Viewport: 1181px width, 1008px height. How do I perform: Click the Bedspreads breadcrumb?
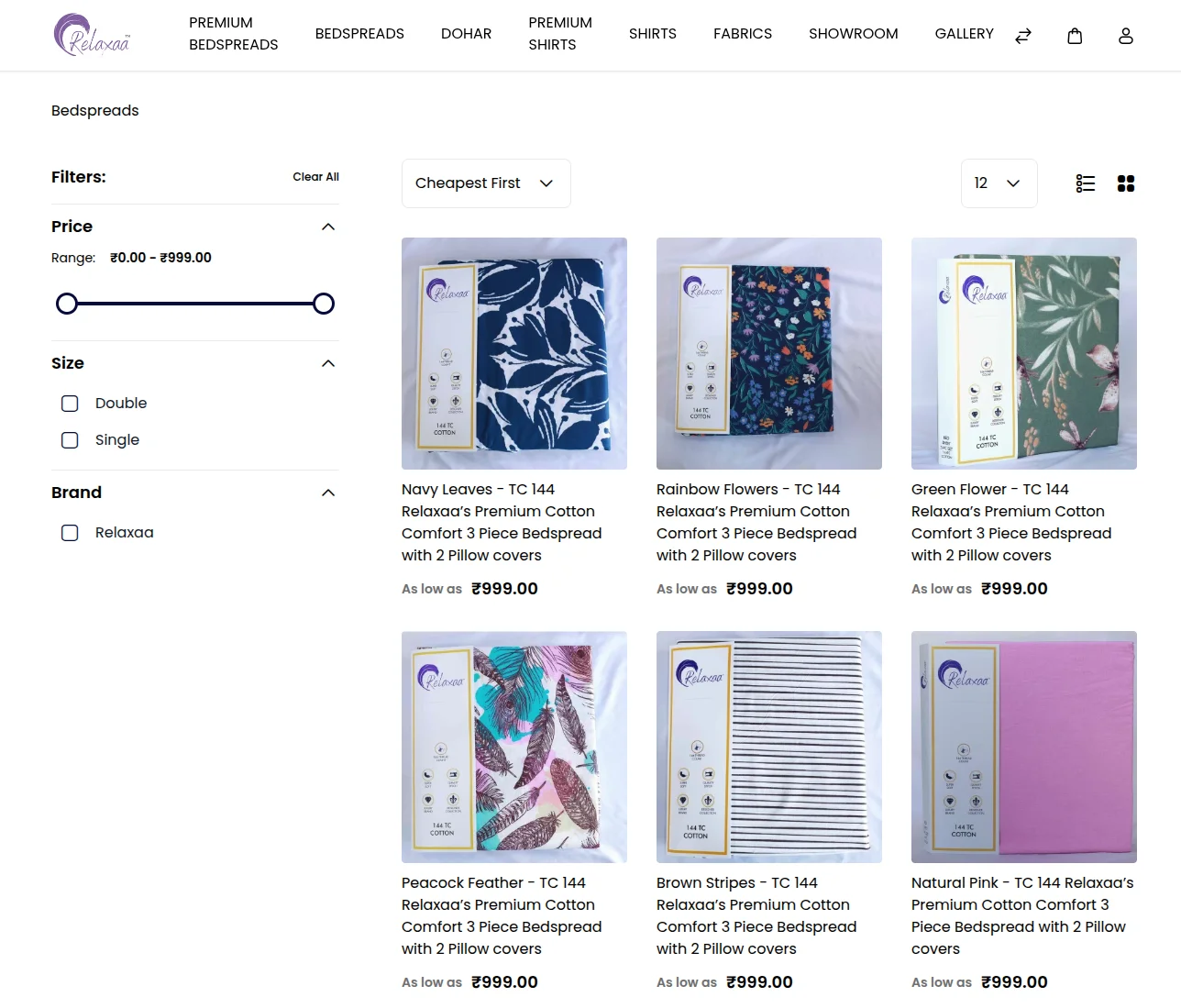point(95,111)
